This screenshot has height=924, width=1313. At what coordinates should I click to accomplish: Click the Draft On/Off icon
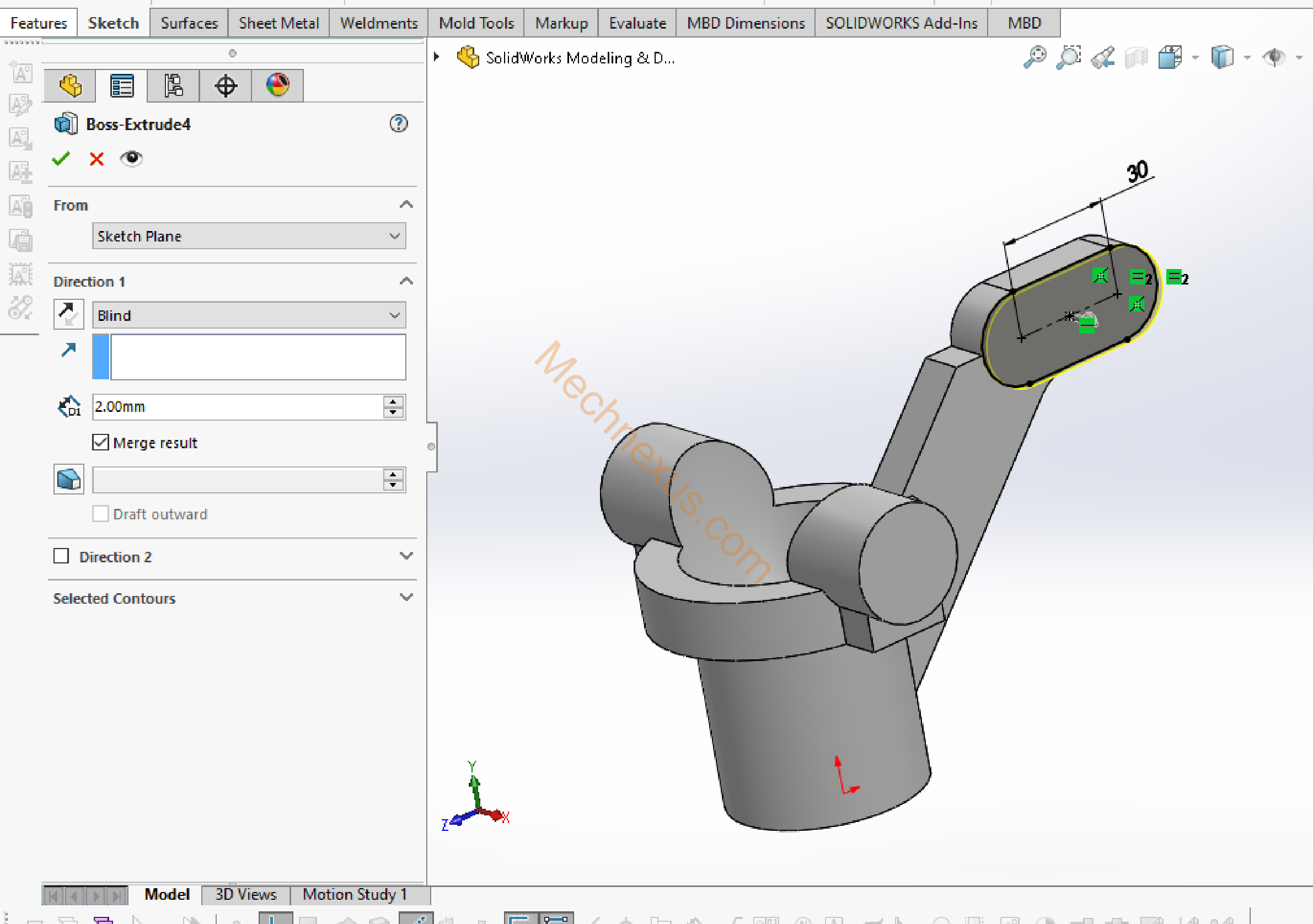click(68, 479)
